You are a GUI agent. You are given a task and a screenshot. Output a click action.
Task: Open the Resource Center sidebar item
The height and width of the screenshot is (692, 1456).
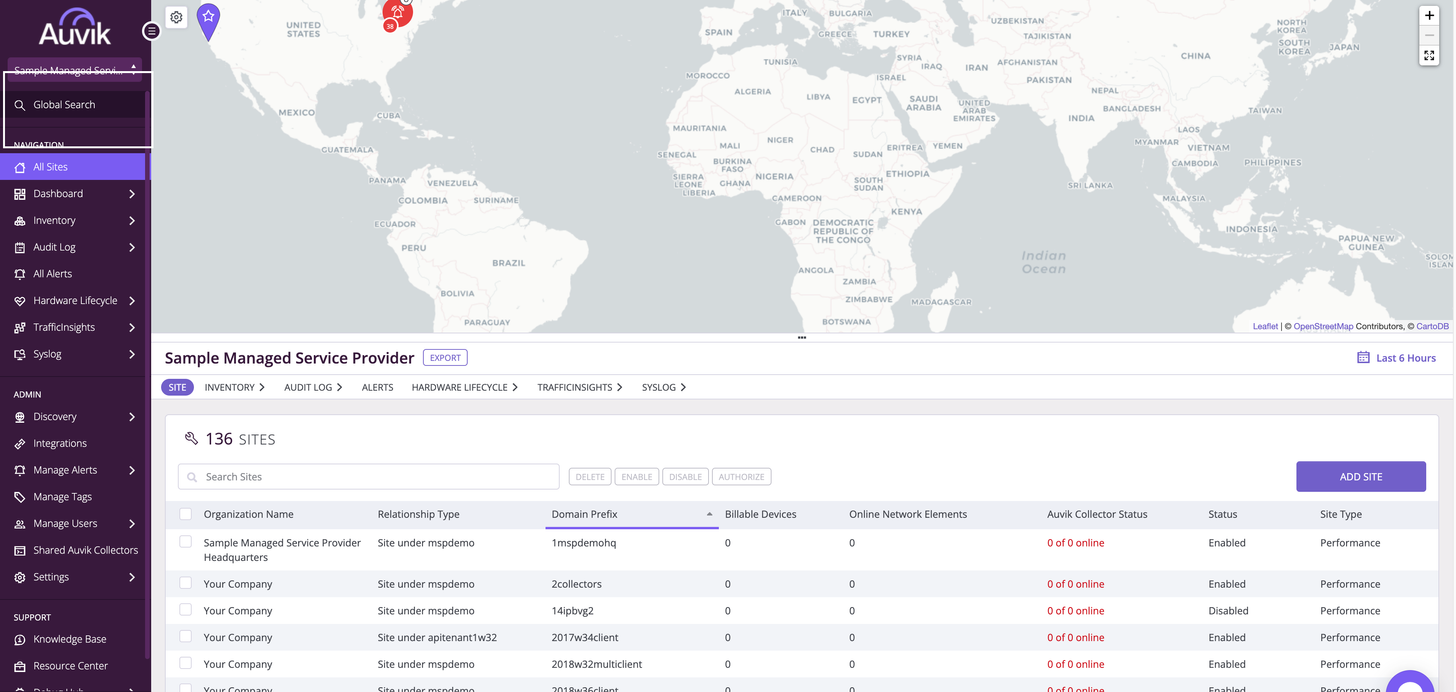(70, 666)
